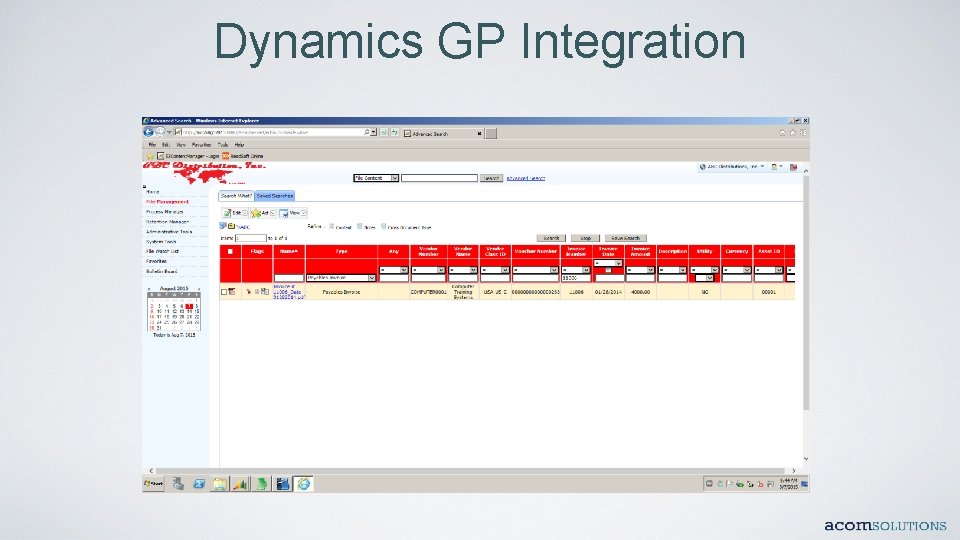Go back with the browser Back arrow
The height and width of the screenshot is (540, 960).
pyautogui.click(x=148, y=132)
